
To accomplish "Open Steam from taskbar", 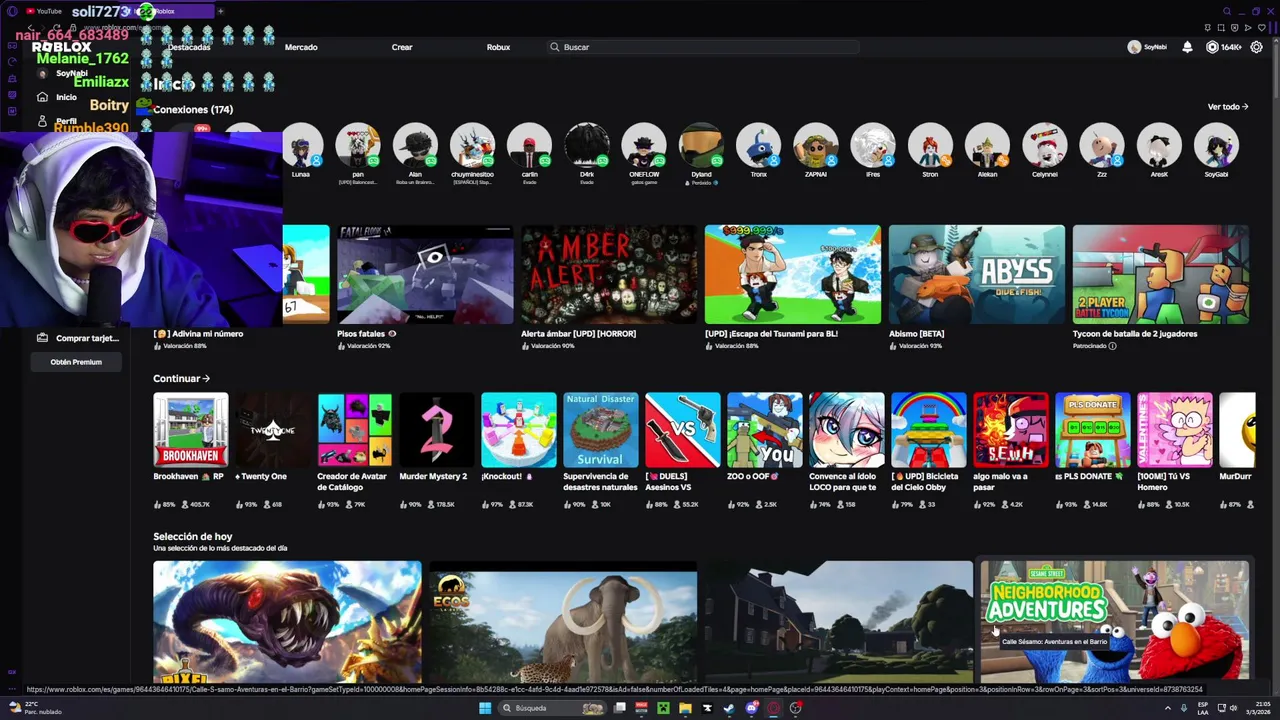I will (729, 708).
